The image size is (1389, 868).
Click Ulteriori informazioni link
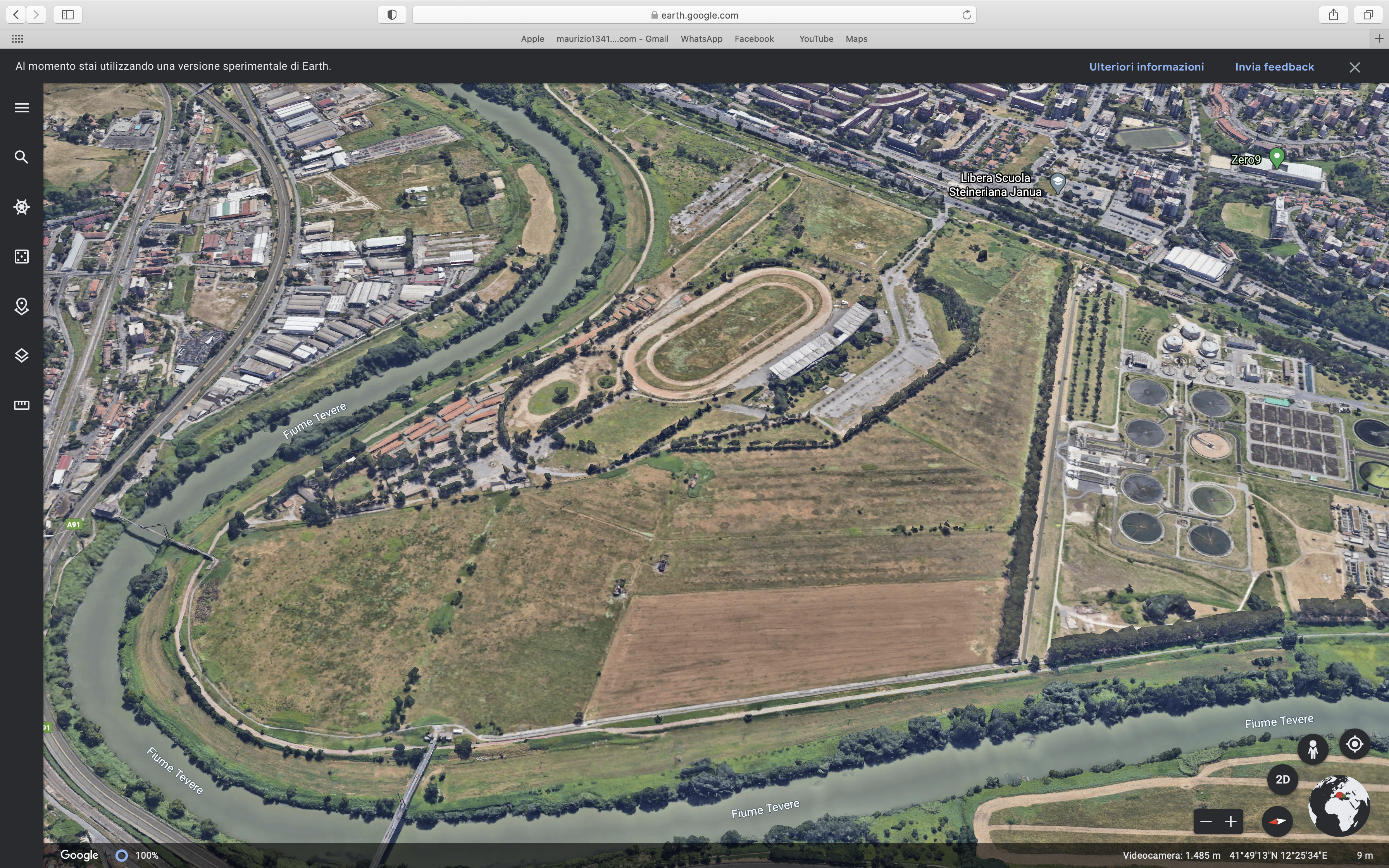(1146, 67)
